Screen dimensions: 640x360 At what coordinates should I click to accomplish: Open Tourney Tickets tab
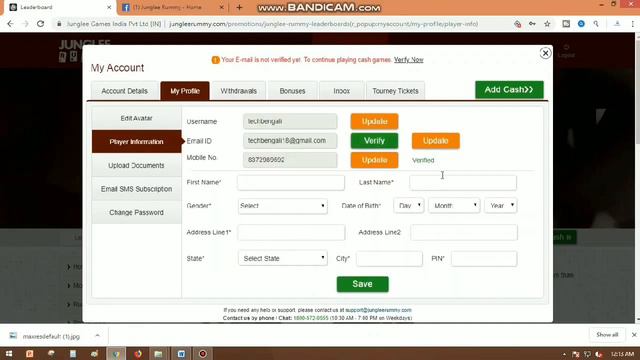[x=396, y=91]
